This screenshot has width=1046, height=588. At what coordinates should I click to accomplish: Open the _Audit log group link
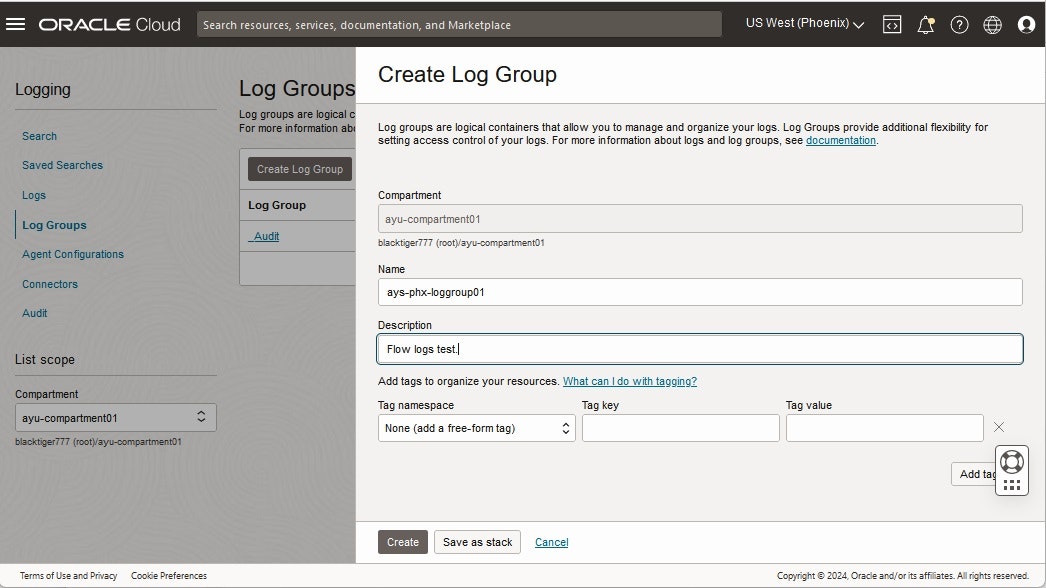(264, 236)
